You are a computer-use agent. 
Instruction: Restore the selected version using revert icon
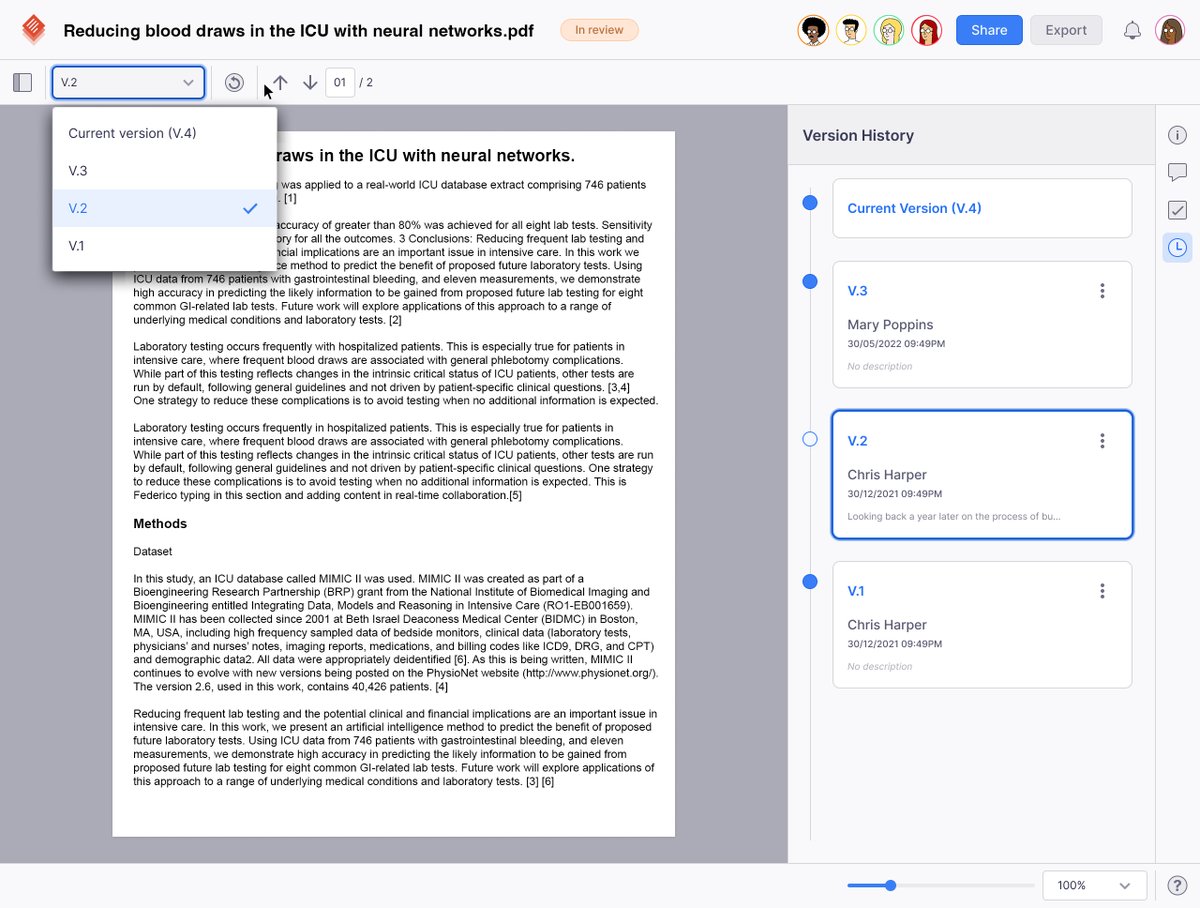[x=234, y=82]
